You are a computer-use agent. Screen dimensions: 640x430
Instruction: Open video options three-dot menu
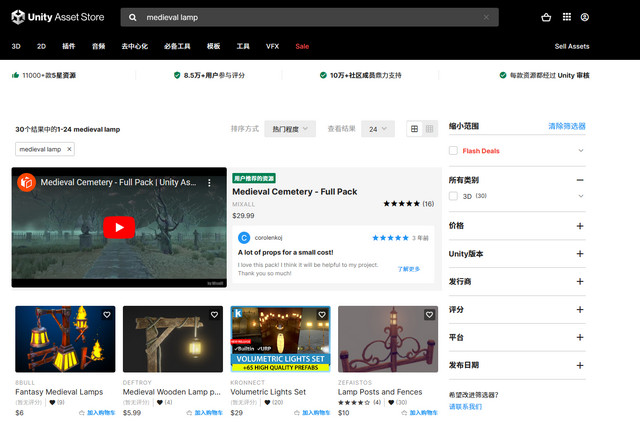[x=209, y=183]
